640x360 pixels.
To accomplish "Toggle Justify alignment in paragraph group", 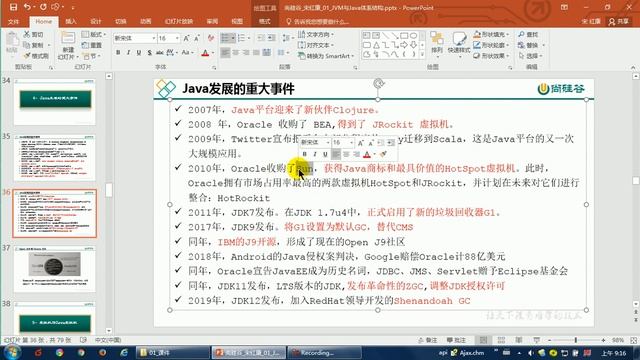I will (256, 53).
